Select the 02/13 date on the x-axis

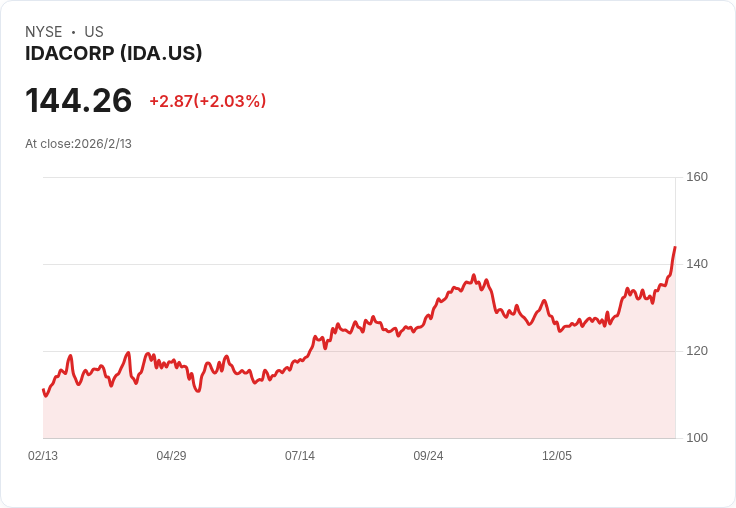[x=43, y=456]
